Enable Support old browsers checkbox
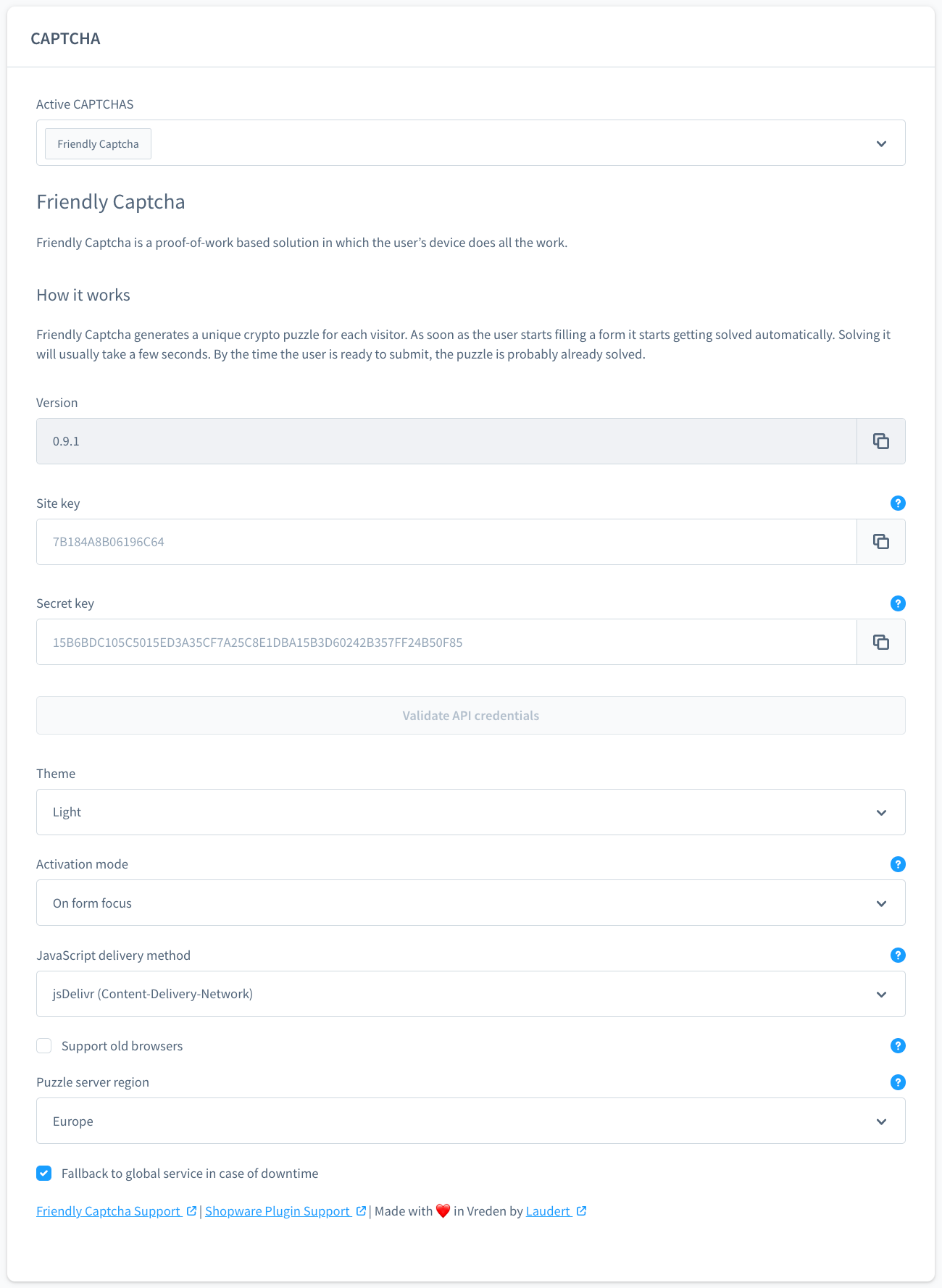The height and width of the screenshot is (1288, 942). pyautogui.click(x=44, y=1046)
